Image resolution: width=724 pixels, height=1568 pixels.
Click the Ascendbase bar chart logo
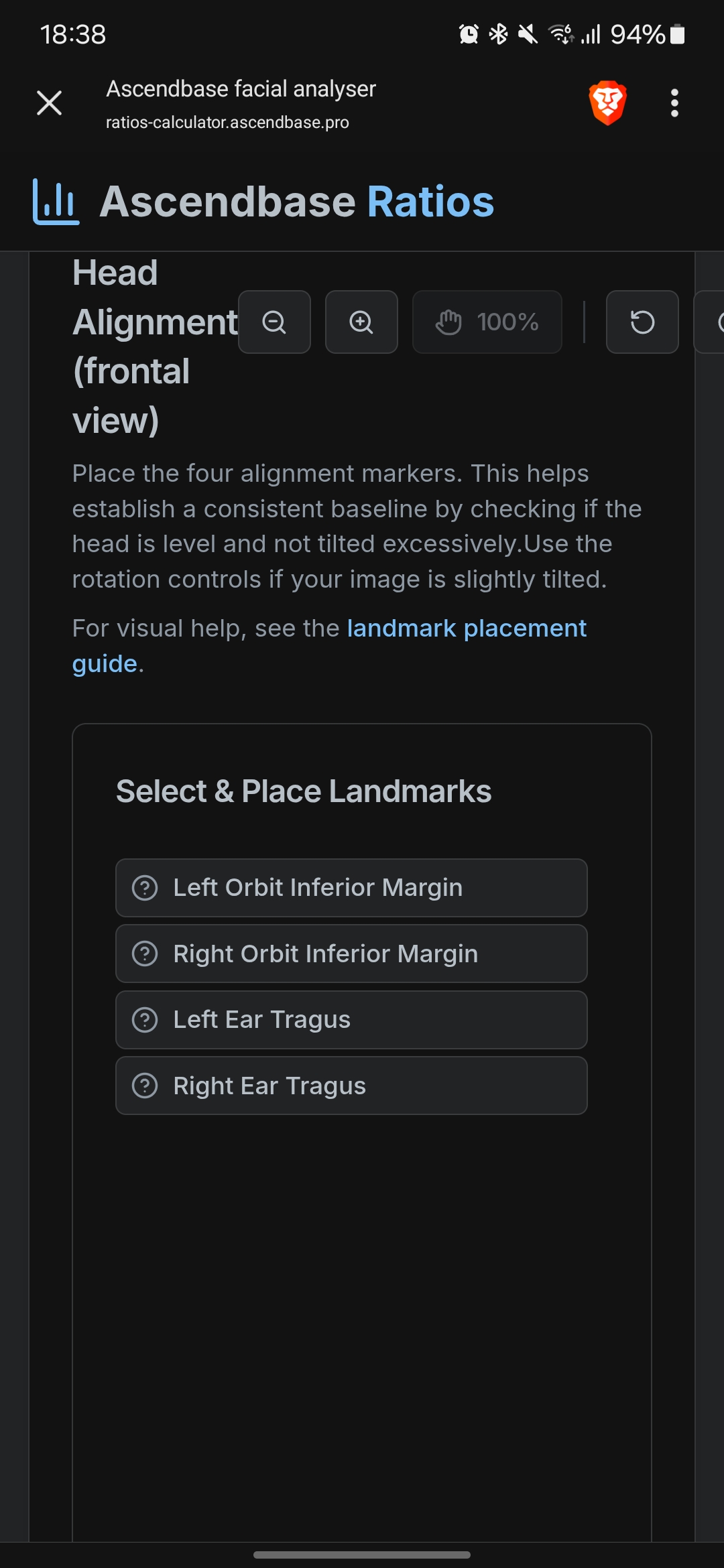pyautogui.click(x=56, y=202)
